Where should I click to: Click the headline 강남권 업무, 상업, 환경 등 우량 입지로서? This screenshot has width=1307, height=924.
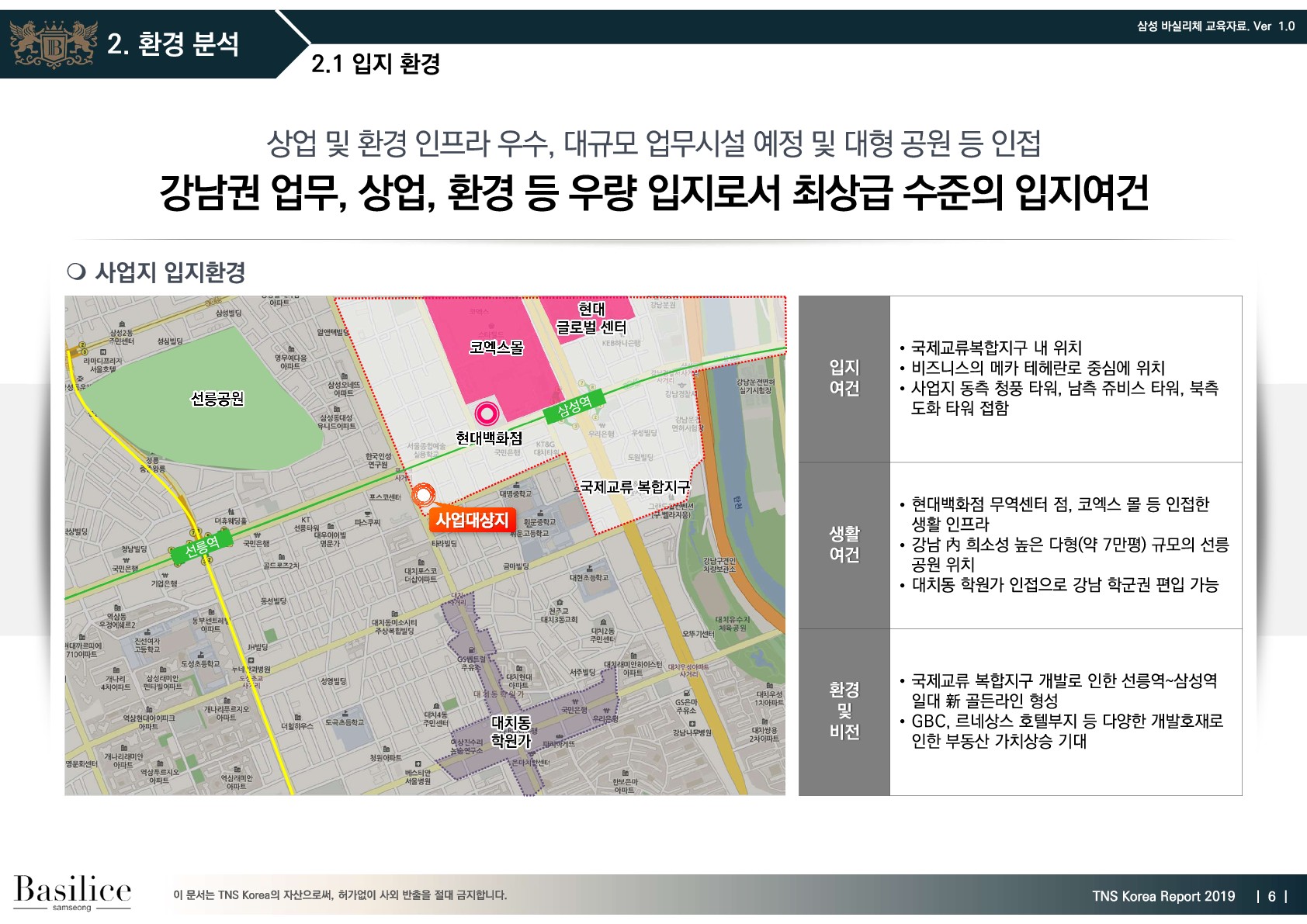tap(654, 192)
